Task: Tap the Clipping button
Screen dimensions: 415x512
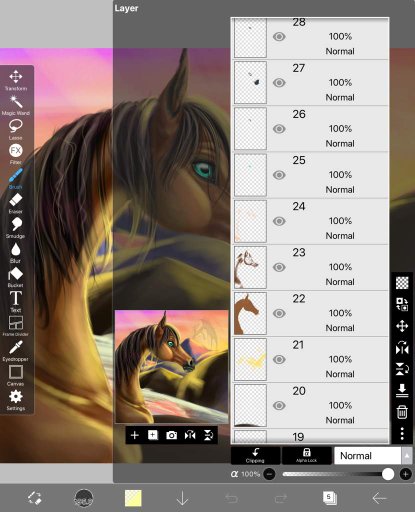Action: tap(255, 456)
